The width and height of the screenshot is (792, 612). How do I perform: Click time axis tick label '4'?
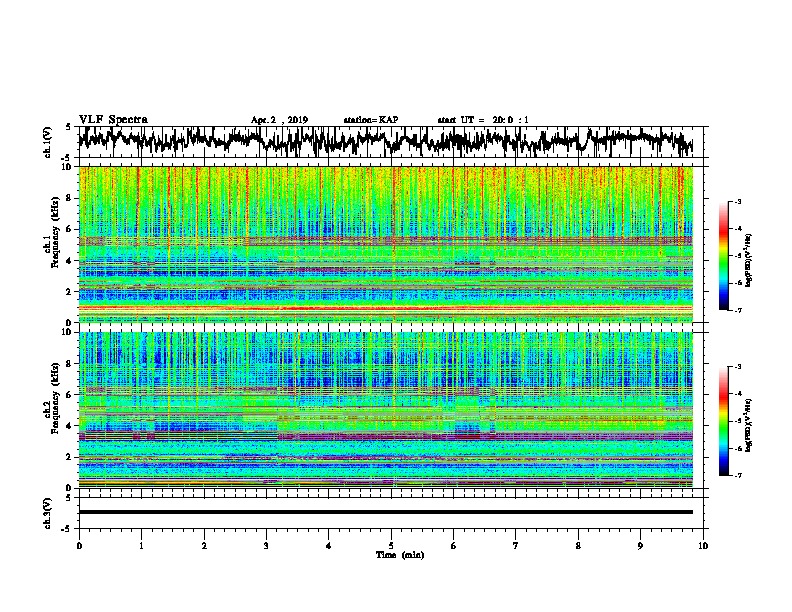(329, 546)
